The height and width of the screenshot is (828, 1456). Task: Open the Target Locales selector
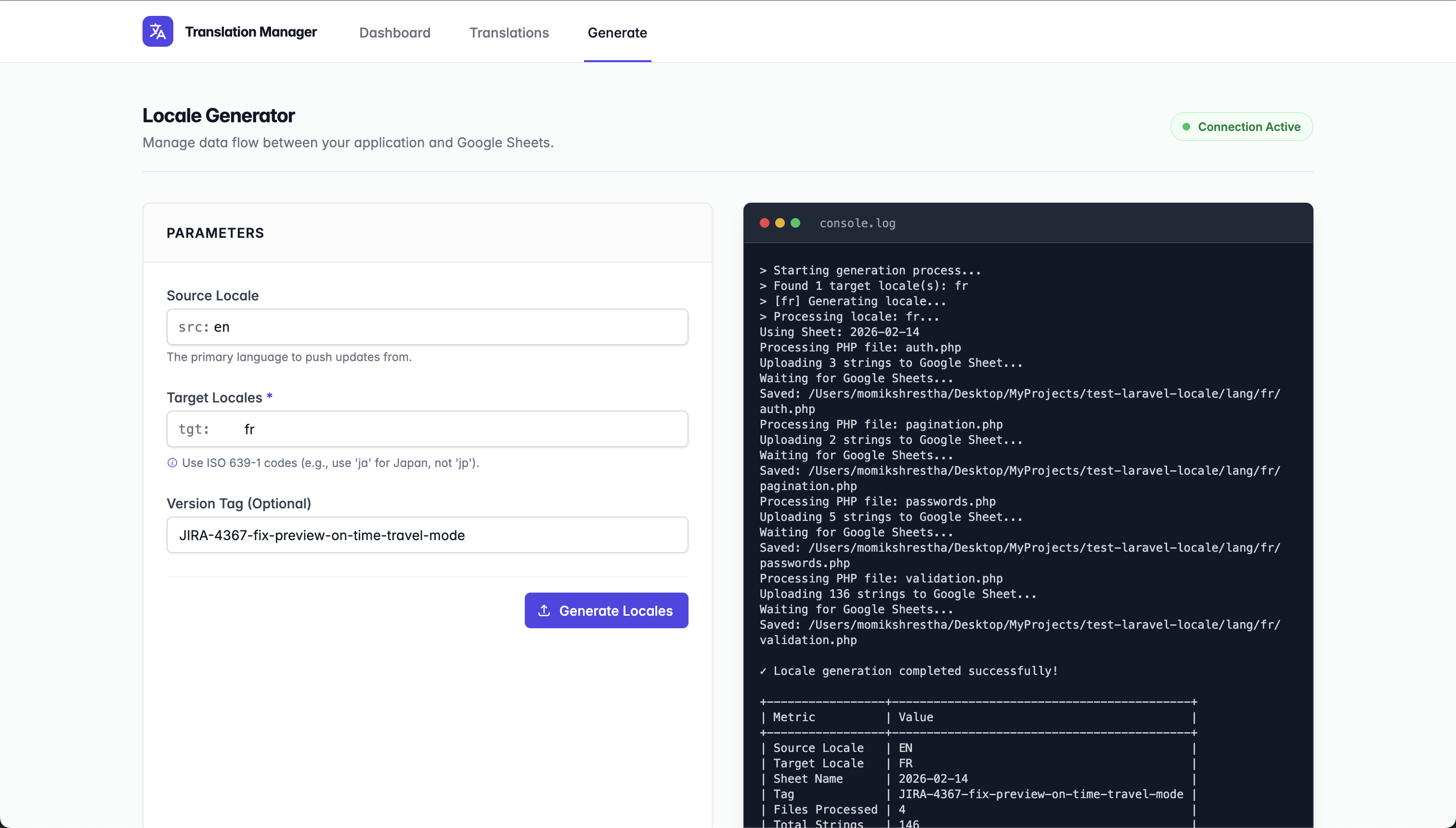coord(427,428)
